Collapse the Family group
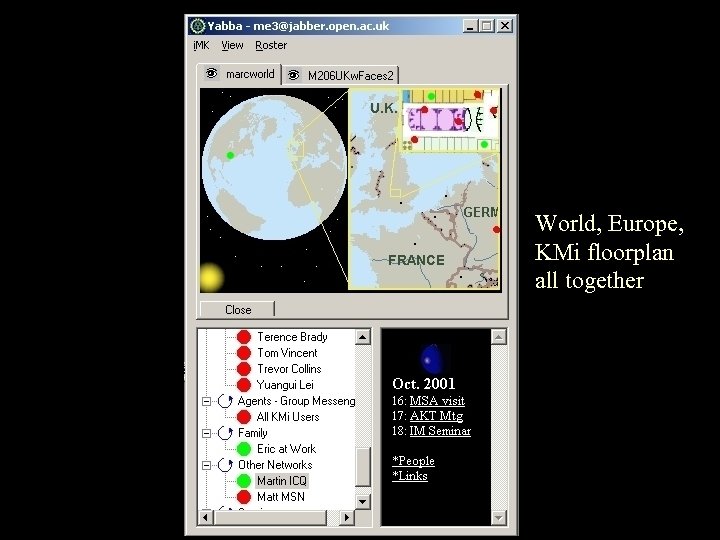This screenshot has width=720, height=540. (x=207, y=433)
